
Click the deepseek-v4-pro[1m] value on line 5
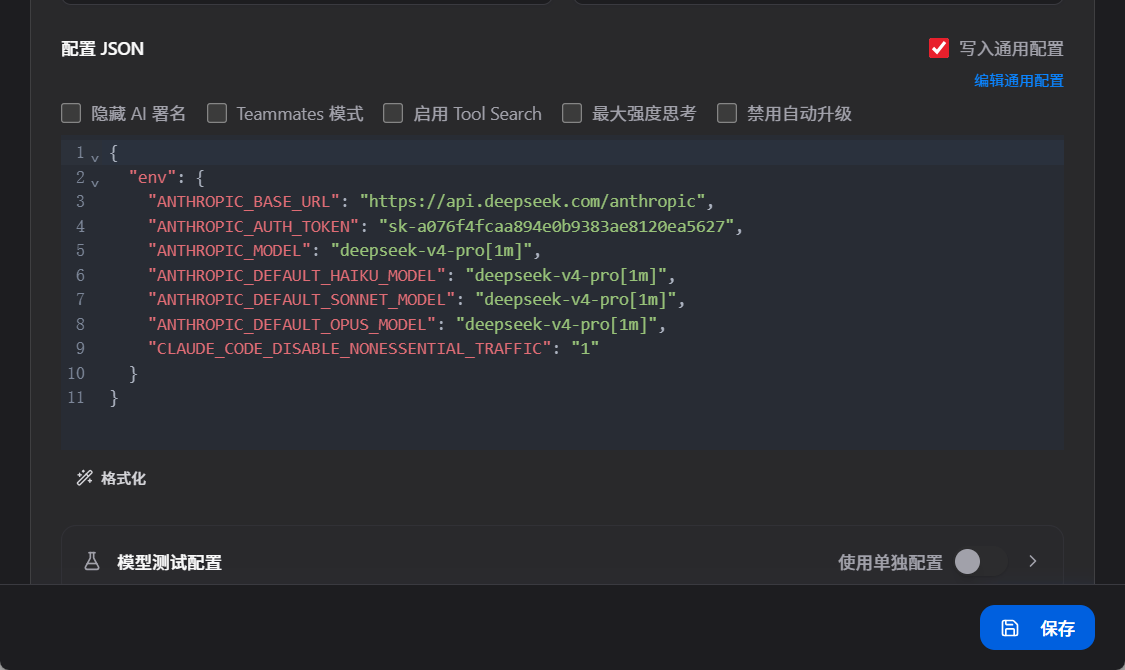(431, 250)
